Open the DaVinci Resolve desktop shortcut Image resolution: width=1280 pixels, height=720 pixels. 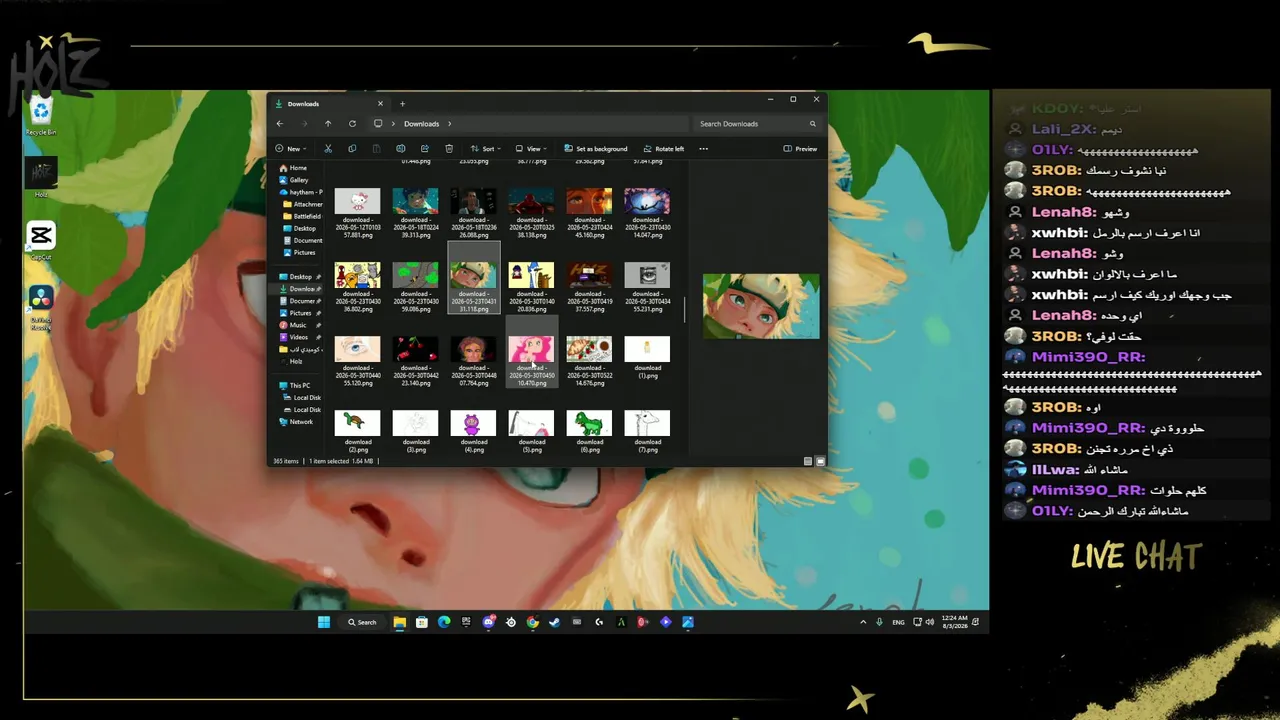click(41, 308)
